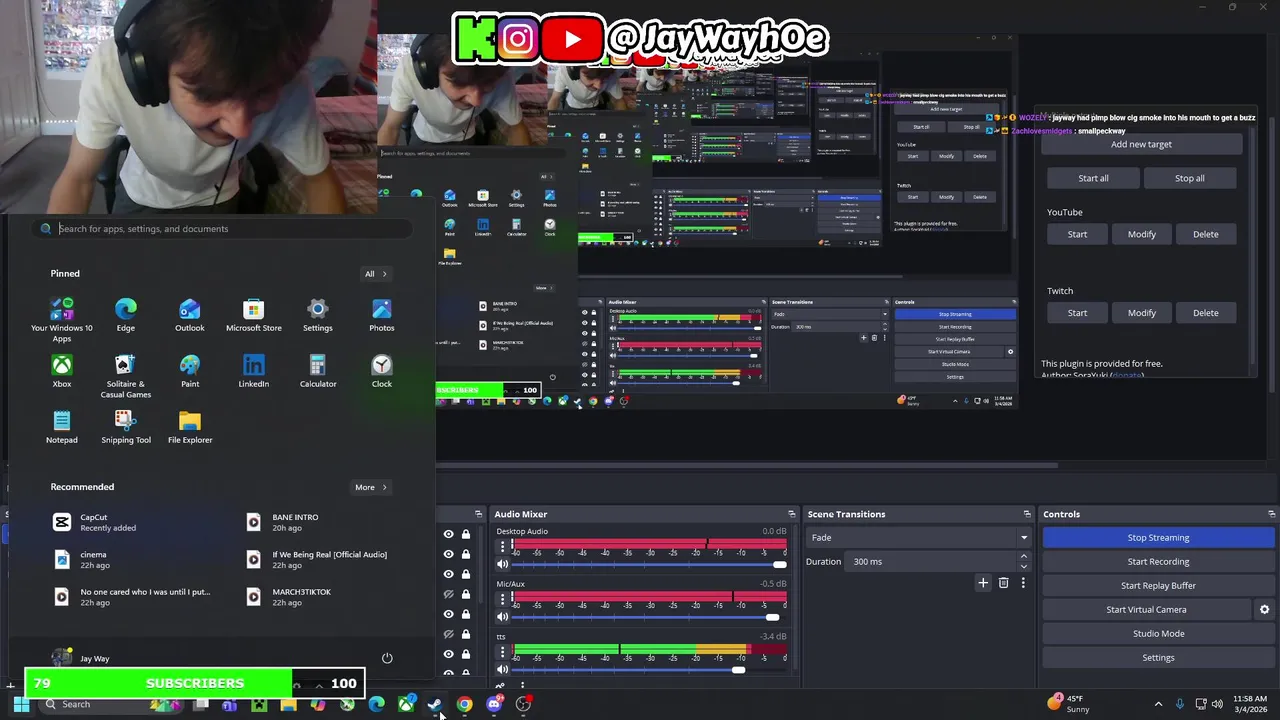Open the Calculator app
The width and height of the screenshot is (1280, 720).
pyautogui.click(x=318, y=371)
